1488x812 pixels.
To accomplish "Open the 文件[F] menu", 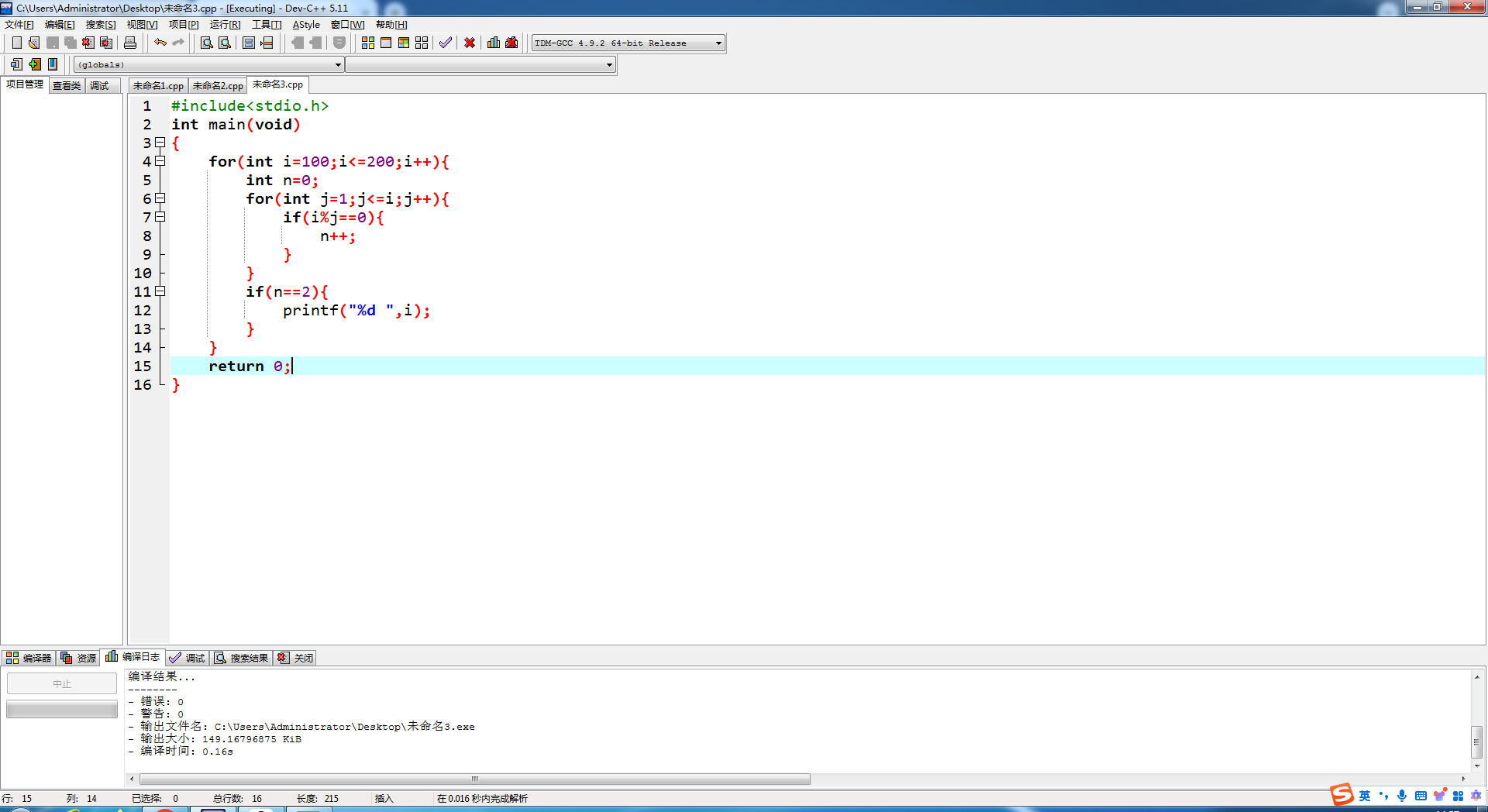I will pos(19,25).
